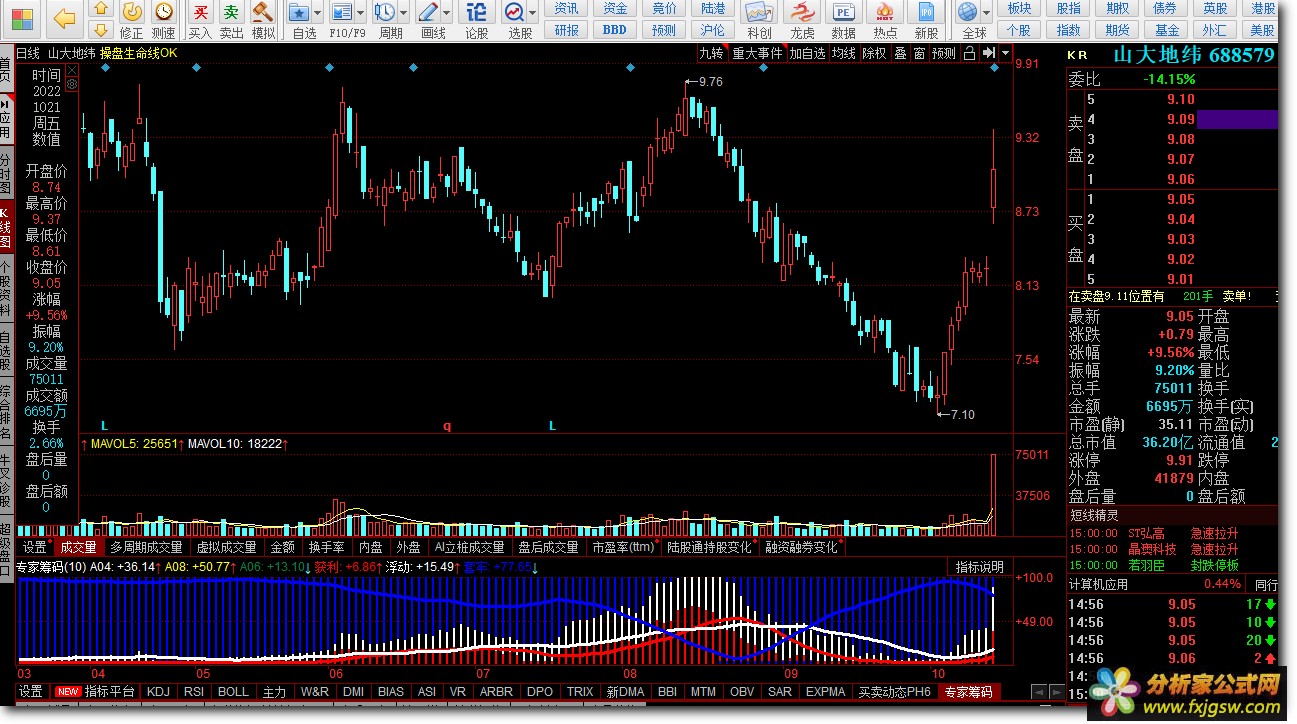Open the 科创 chart icon
The image size is (1297, 724).
760,13
